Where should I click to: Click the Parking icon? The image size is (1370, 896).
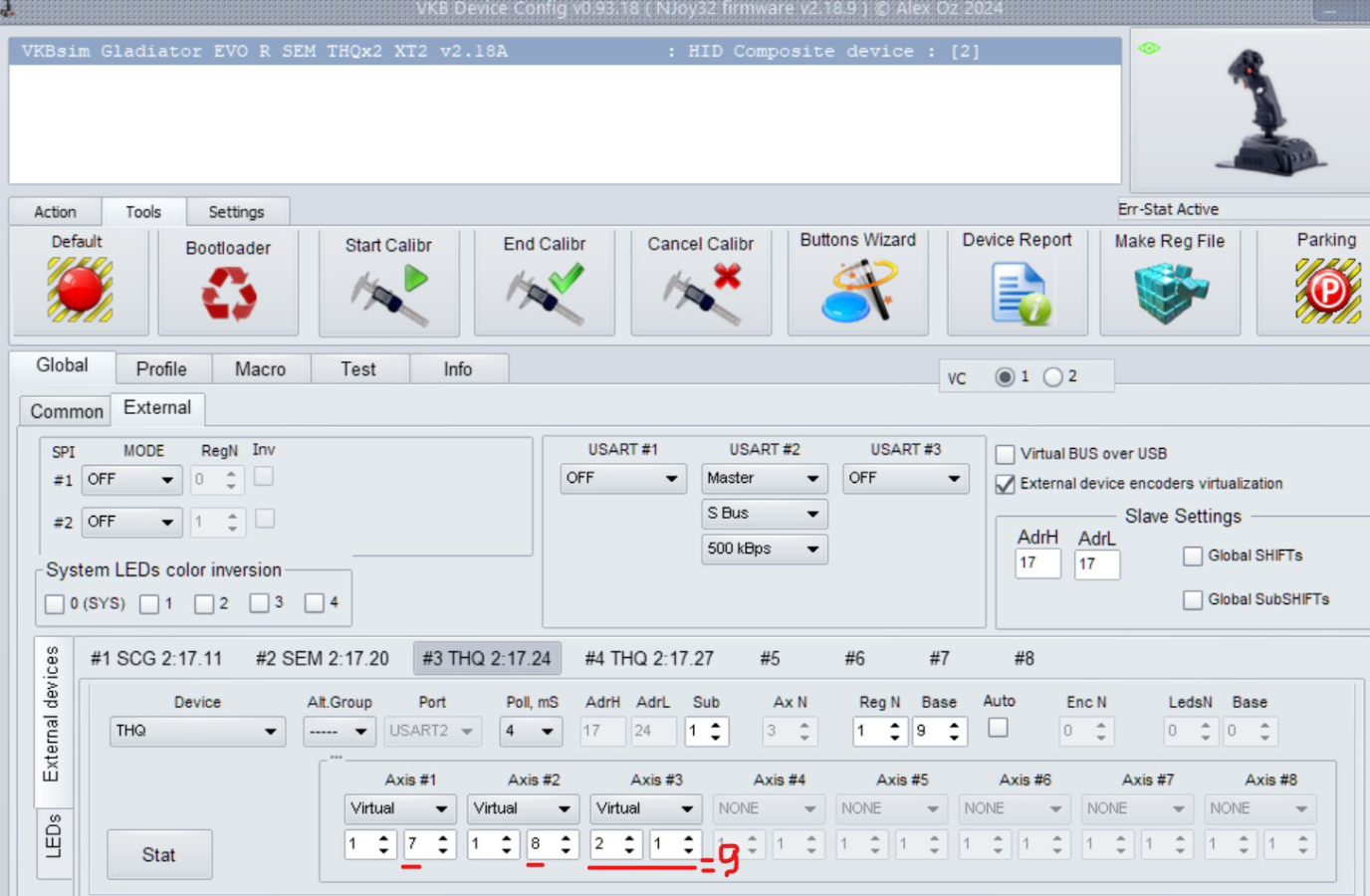point(1328,291)
